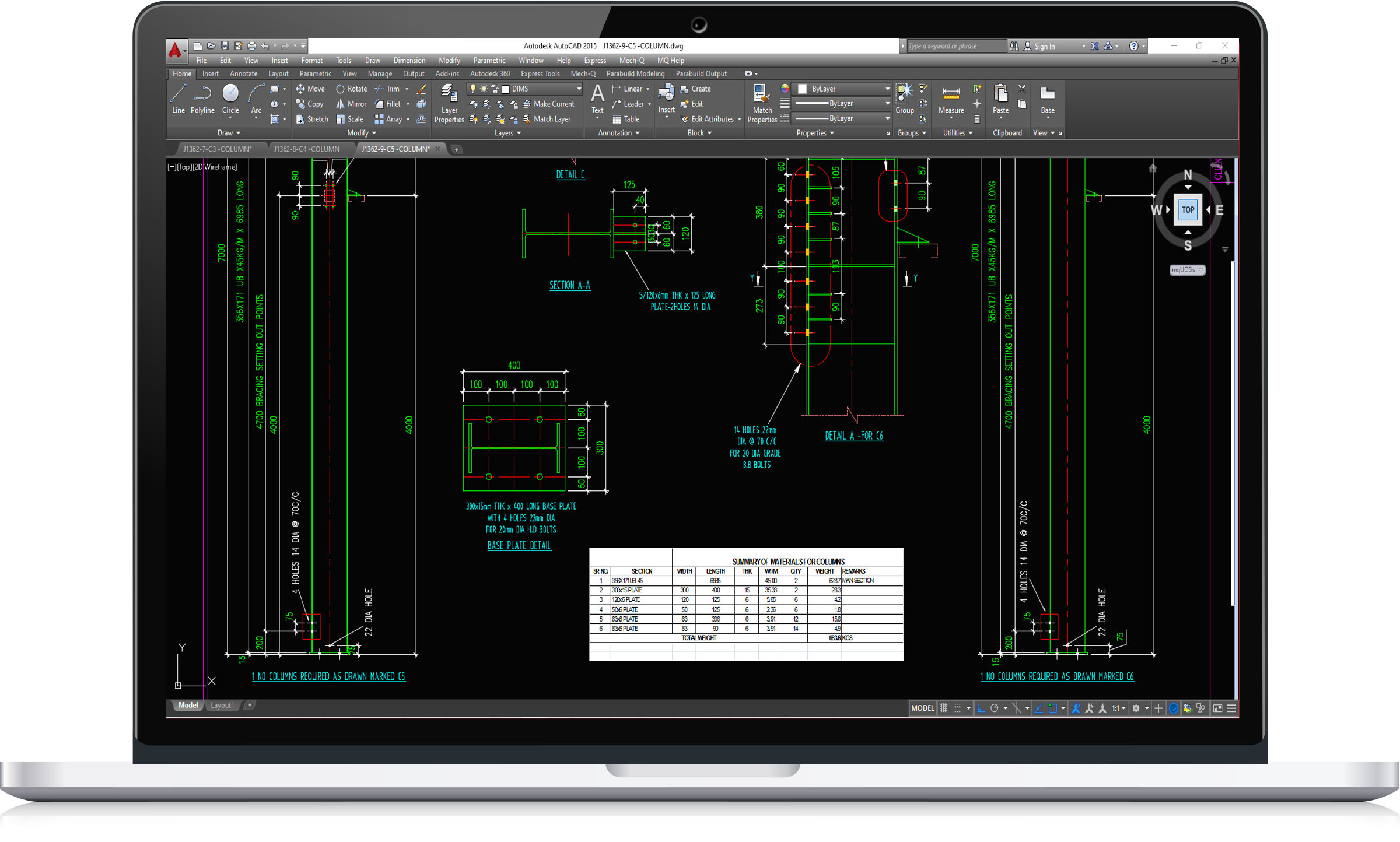Toggle ortho mode in status bar

pos(981,708)
